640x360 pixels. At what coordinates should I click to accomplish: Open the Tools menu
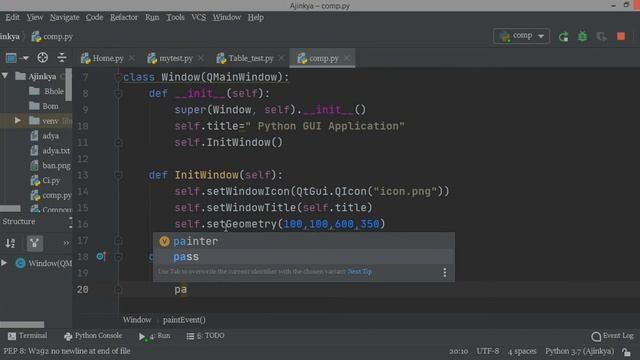point(175,17)
